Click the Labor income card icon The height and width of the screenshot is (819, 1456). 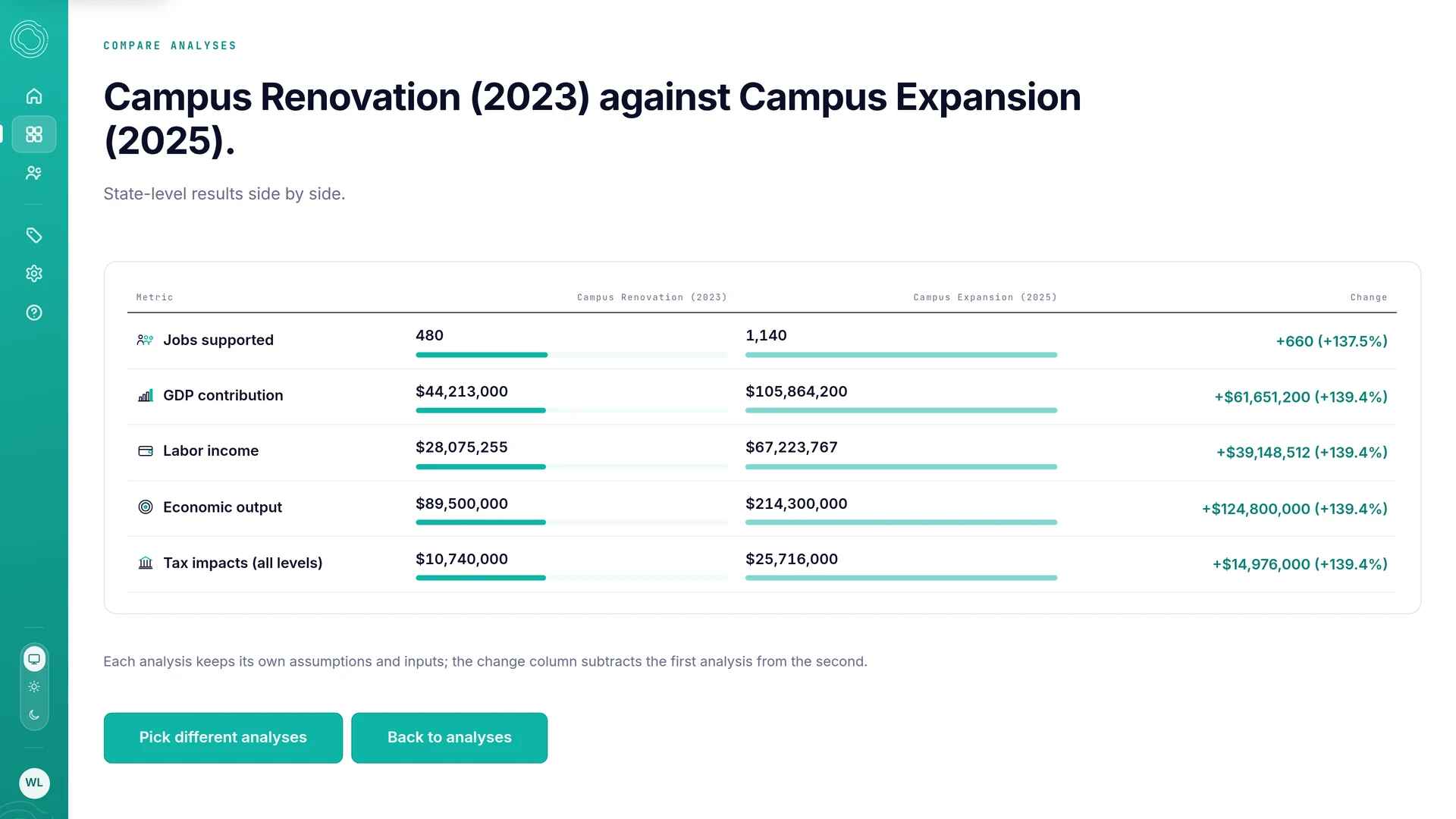145,451
